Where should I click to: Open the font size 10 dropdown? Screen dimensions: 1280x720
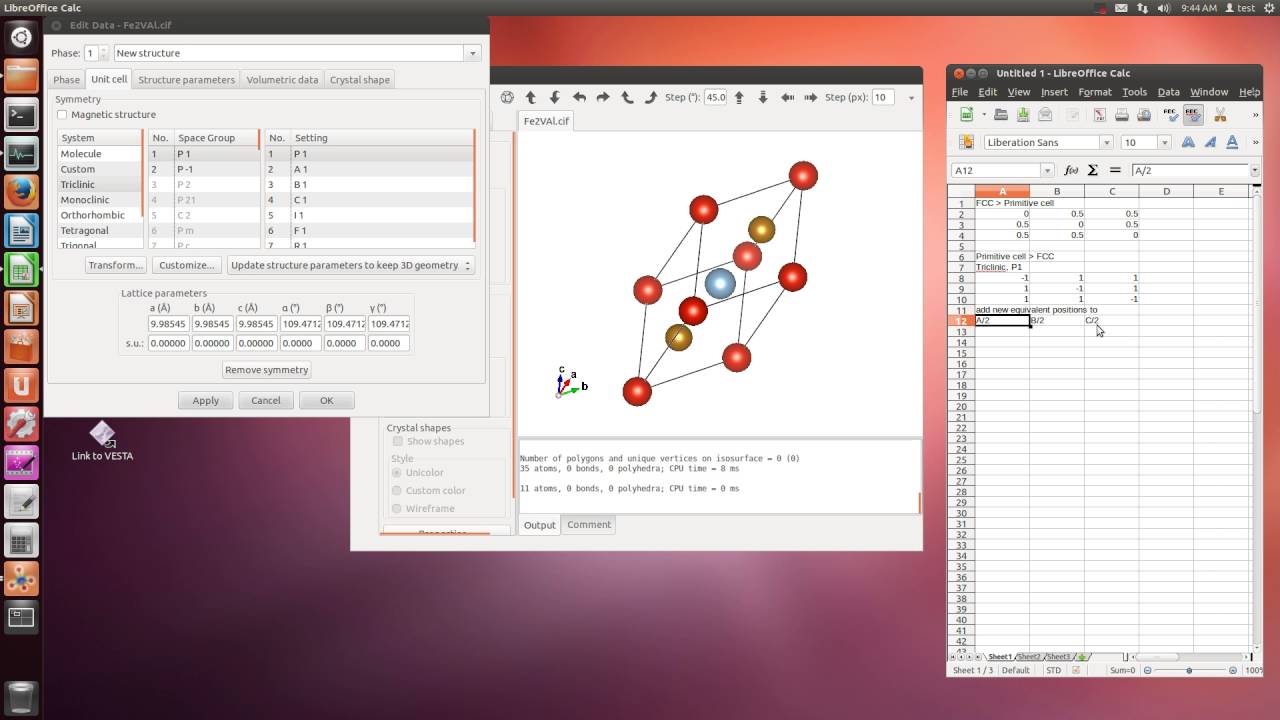click(1164, 142)
